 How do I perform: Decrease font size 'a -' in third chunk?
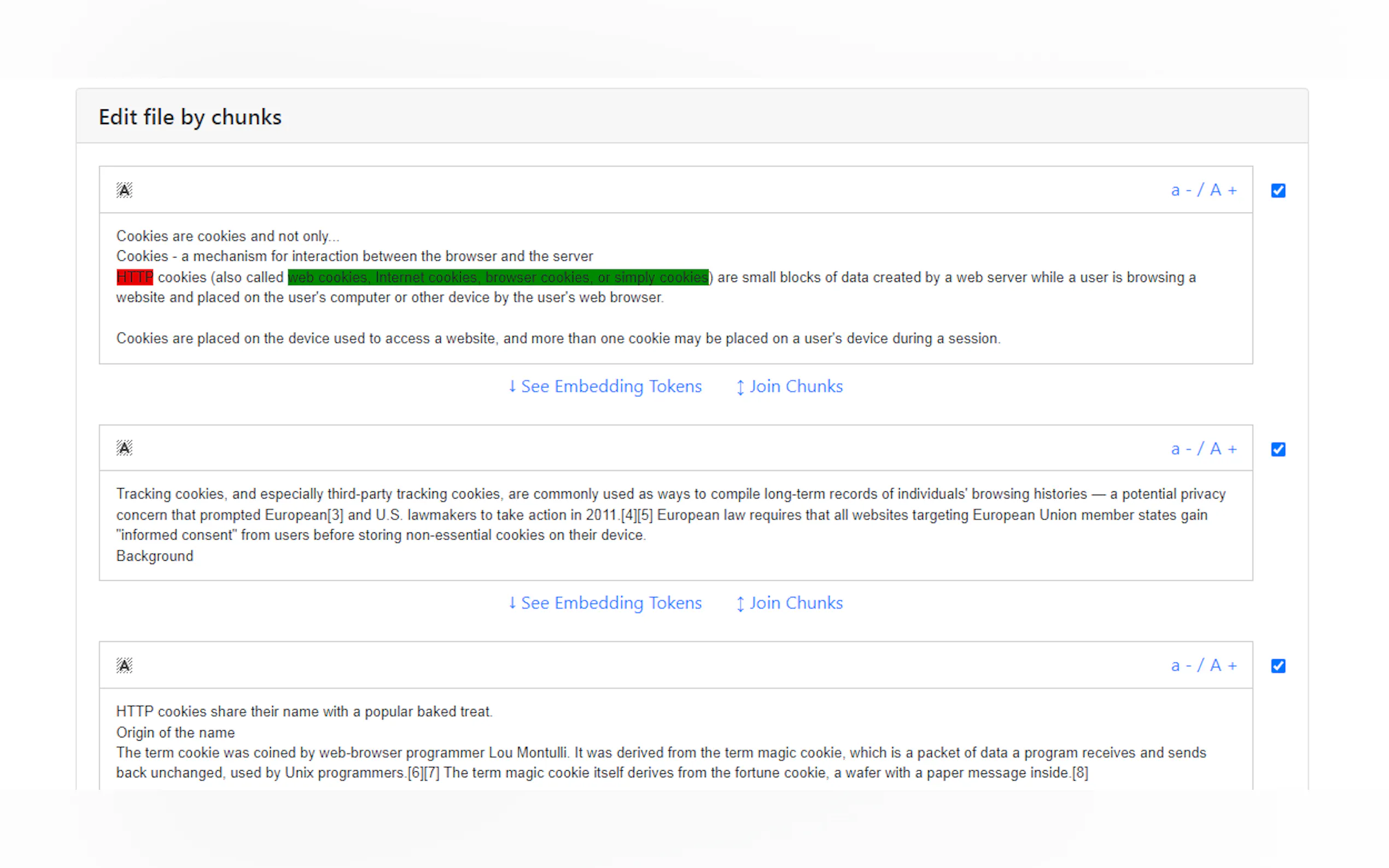pos(1181,665)
